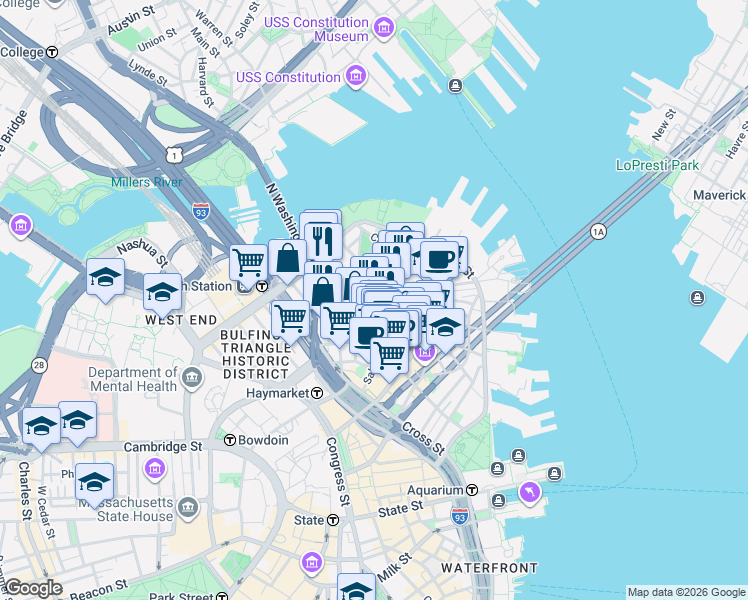Click the I-93 shield near State St
This screenshot has width=748, height=600.
[x=459, y=517]
